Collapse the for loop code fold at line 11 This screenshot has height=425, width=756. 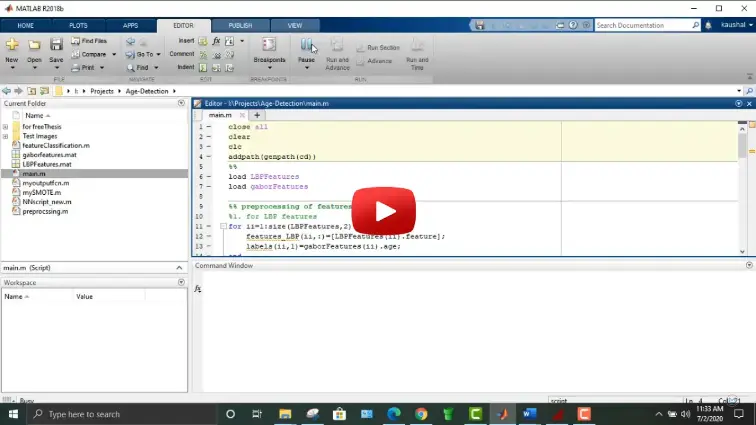[223, 227]
